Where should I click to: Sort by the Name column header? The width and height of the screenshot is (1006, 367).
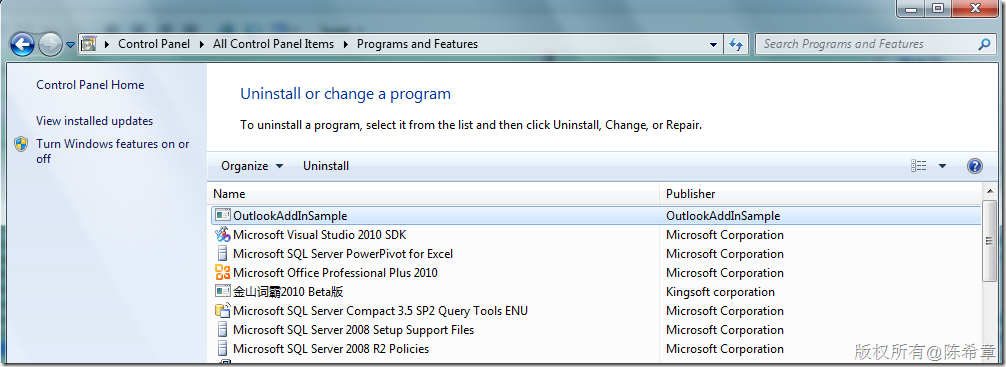point(433,194)
